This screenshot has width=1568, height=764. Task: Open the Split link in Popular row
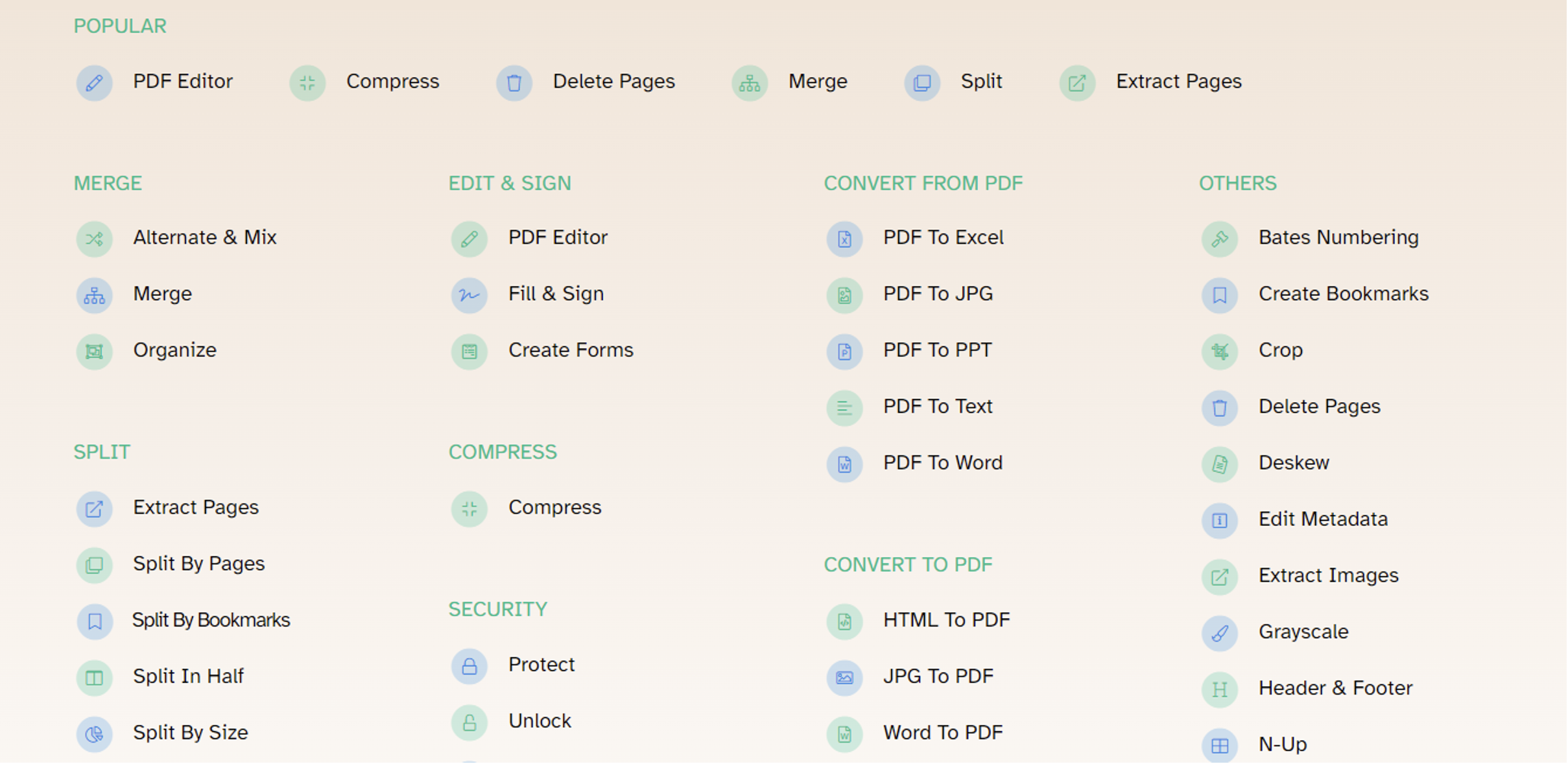[982, 82]
